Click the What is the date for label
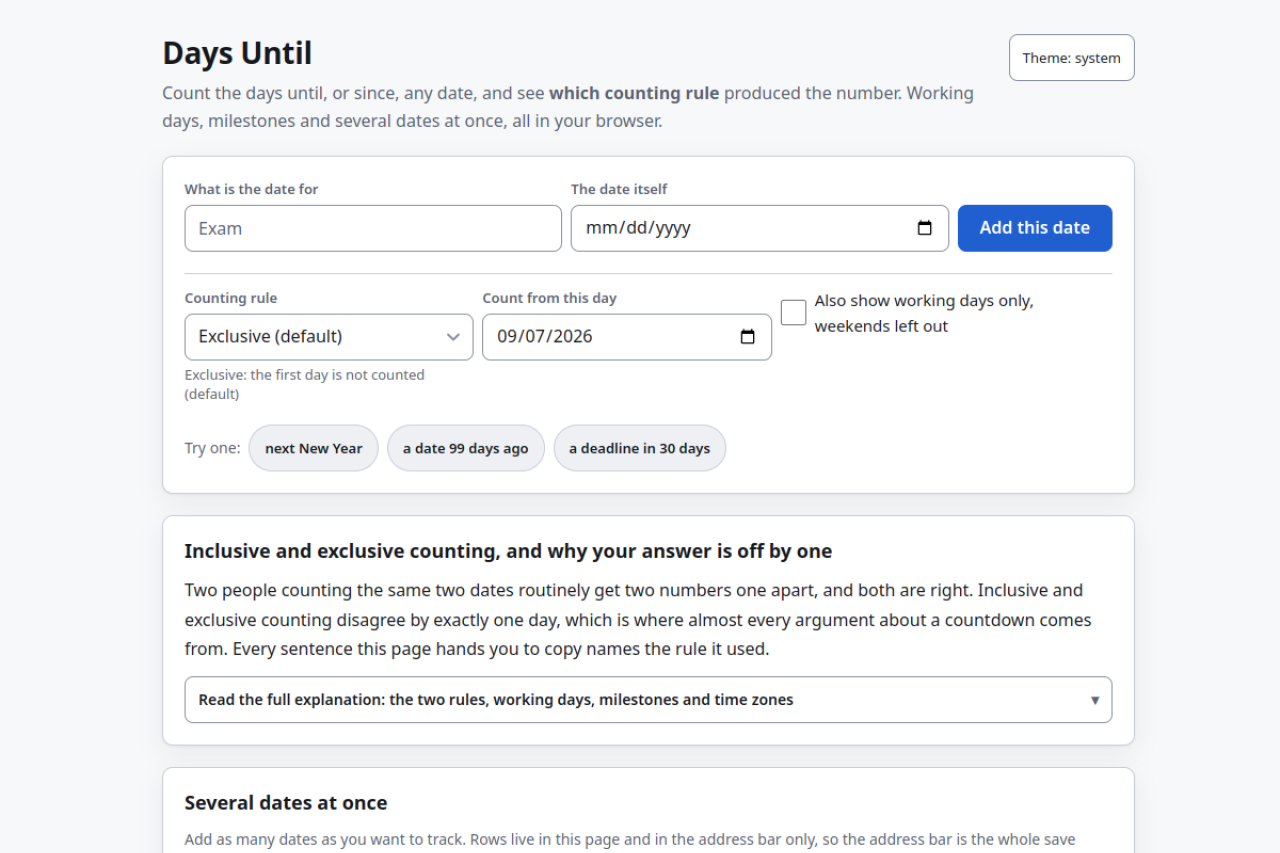 coord(252,189)
